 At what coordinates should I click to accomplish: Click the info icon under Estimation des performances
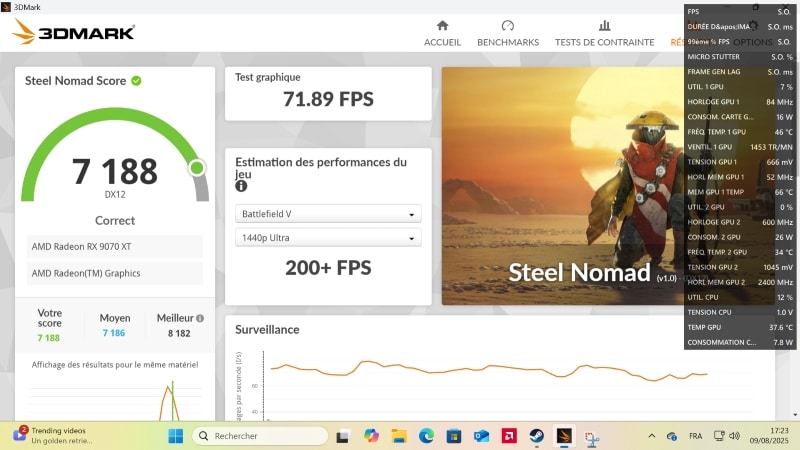(x=241, y=186)
